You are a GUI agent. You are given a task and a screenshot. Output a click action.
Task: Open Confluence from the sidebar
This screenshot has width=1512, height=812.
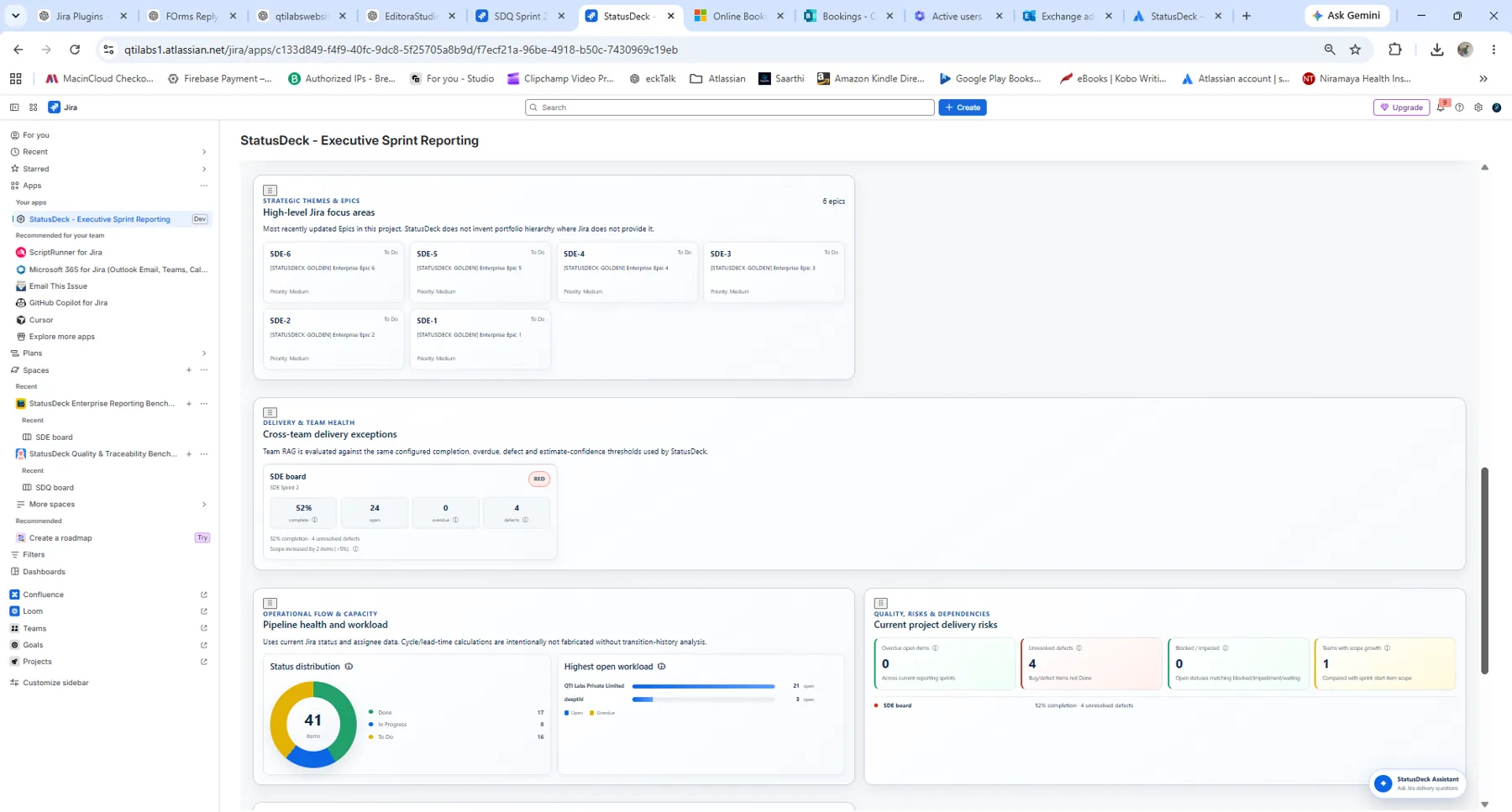(x=43, y=595)
